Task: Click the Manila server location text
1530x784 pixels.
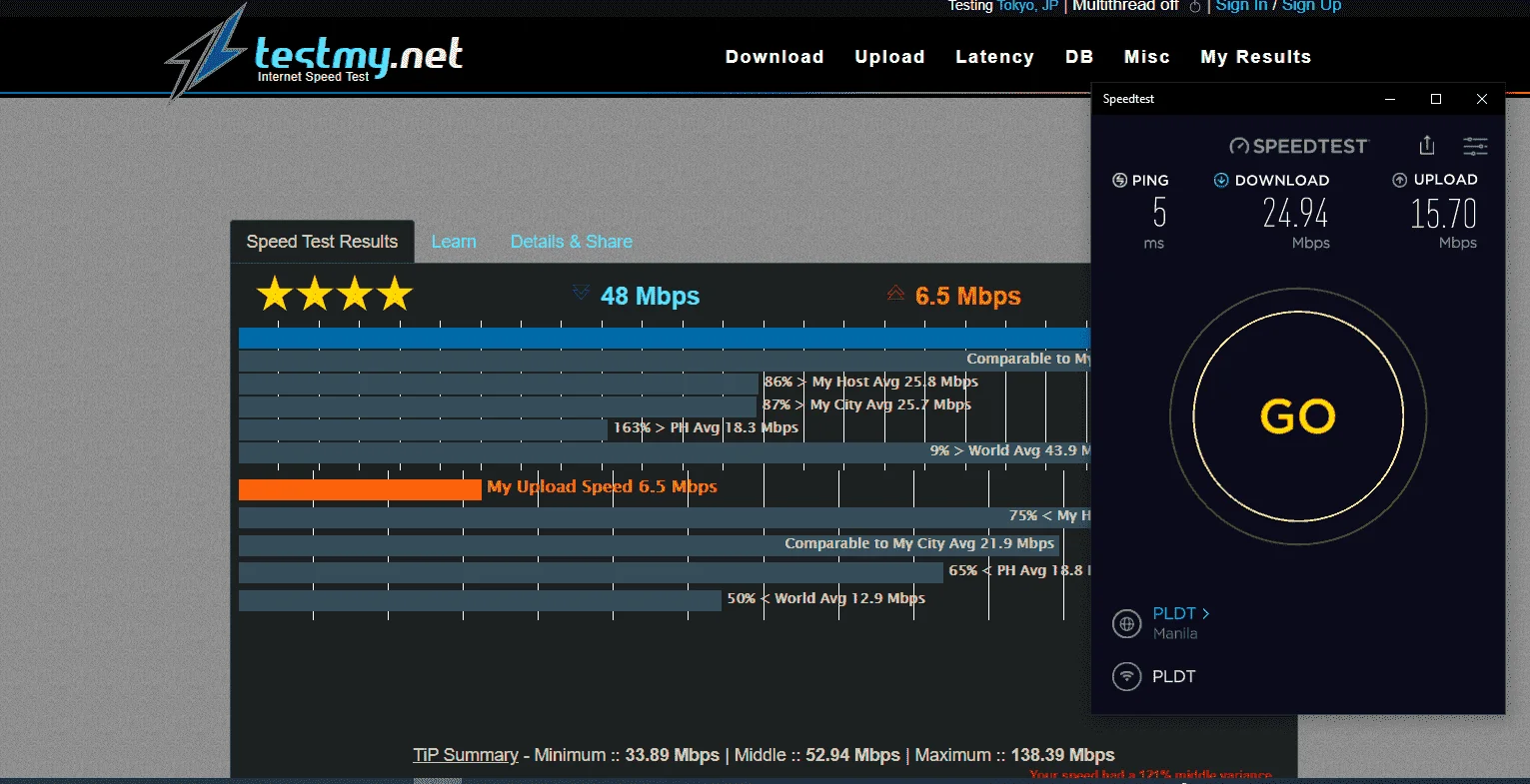Action: click(1174, 633)
